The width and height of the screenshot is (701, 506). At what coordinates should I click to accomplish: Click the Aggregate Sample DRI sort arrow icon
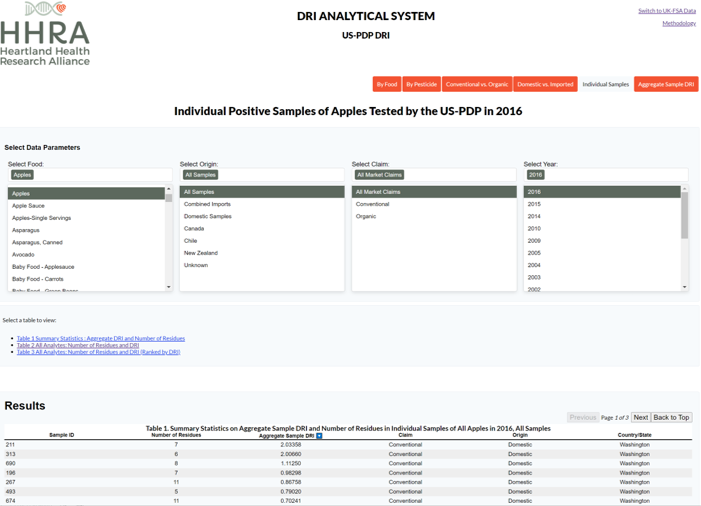click(319, 436)
